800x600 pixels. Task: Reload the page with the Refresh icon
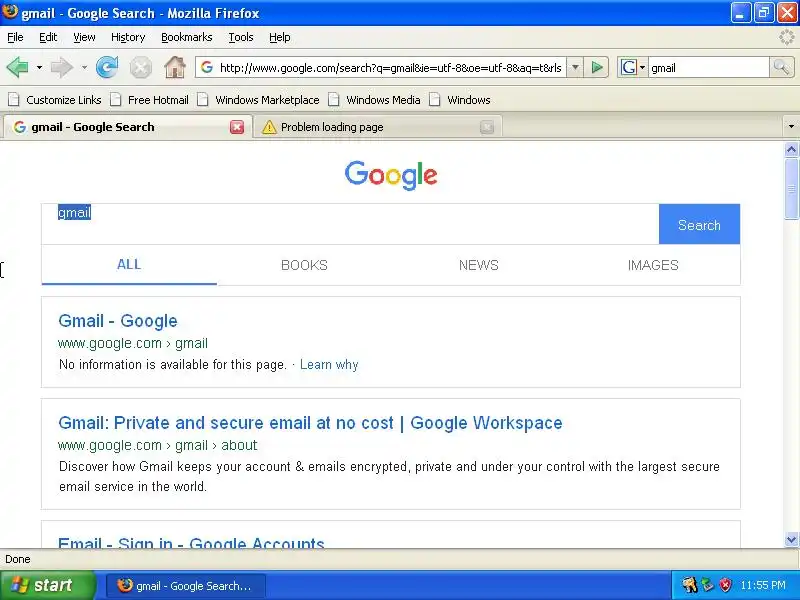click(x=107, y=67)
